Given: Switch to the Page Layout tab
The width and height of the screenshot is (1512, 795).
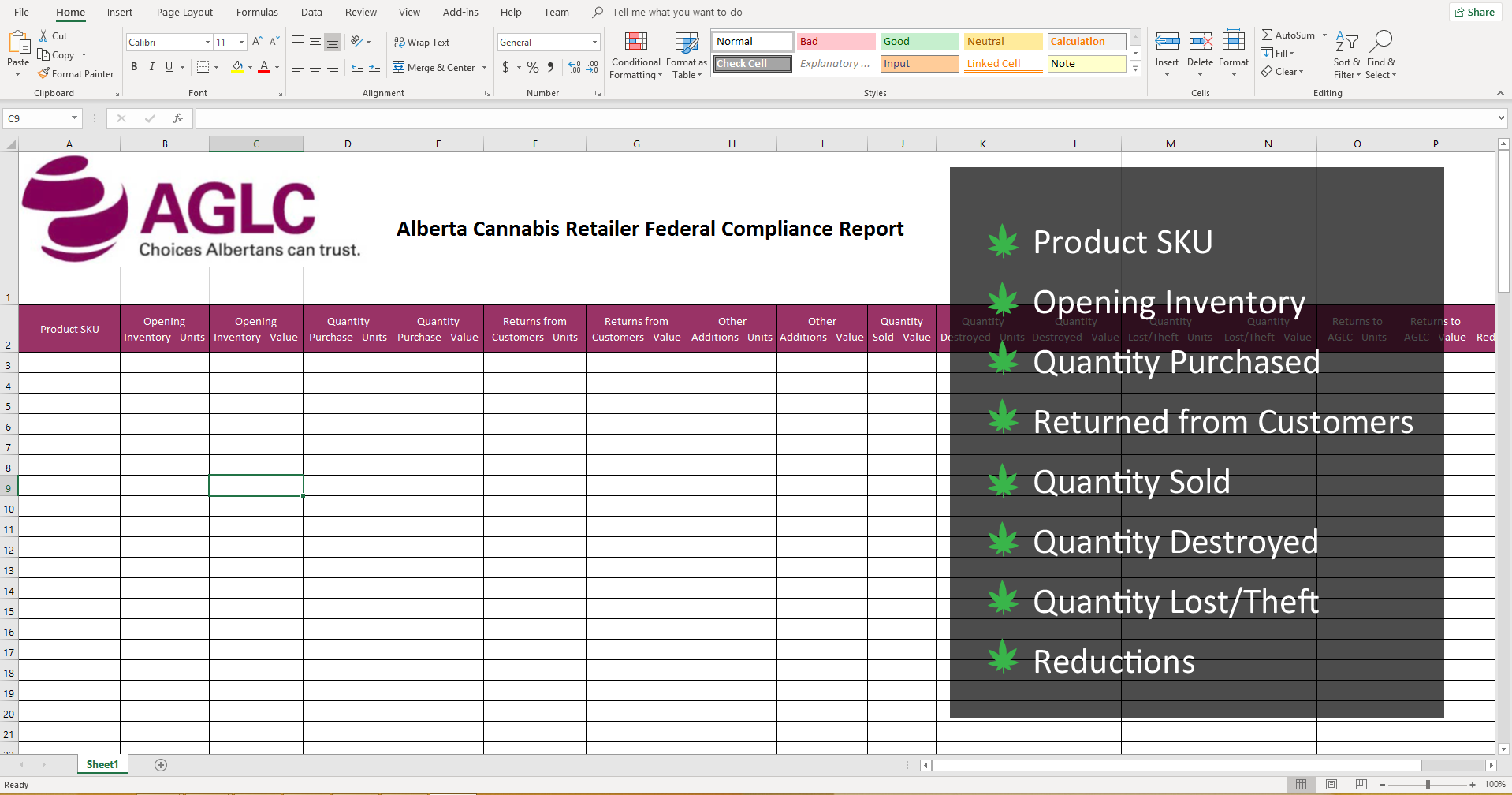Looking at the screenshot, I should pyautogui.click(x=184, y=13).
